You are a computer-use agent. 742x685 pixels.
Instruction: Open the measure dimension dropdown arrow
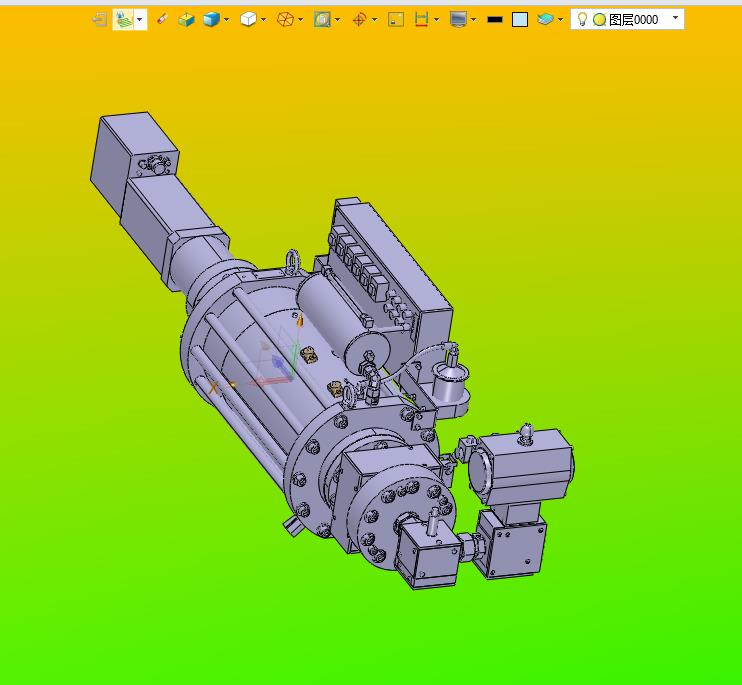coord(436,20)
